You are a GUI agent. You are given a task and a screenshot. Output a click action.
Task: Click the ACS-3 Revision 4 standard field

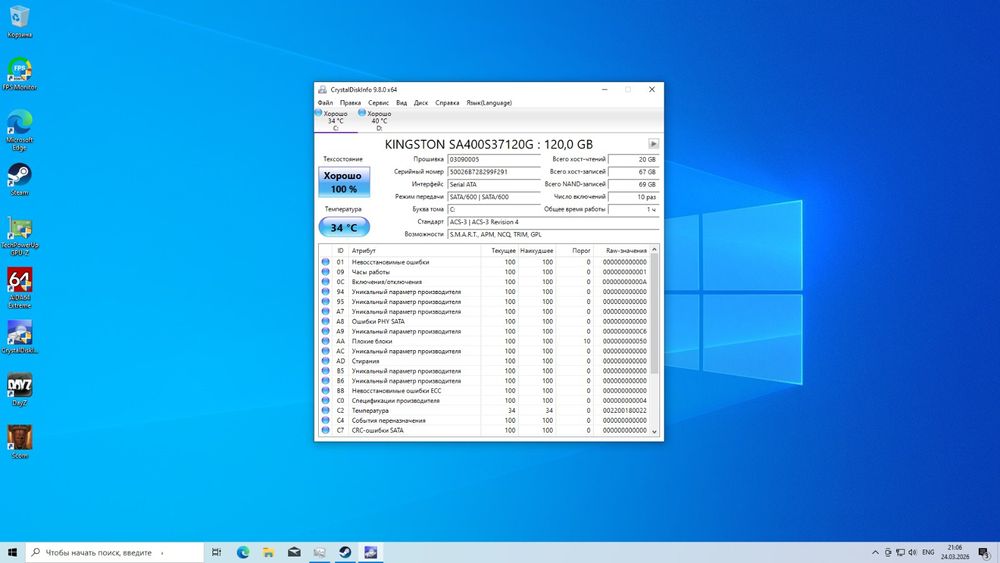click(x=553, y=222)
